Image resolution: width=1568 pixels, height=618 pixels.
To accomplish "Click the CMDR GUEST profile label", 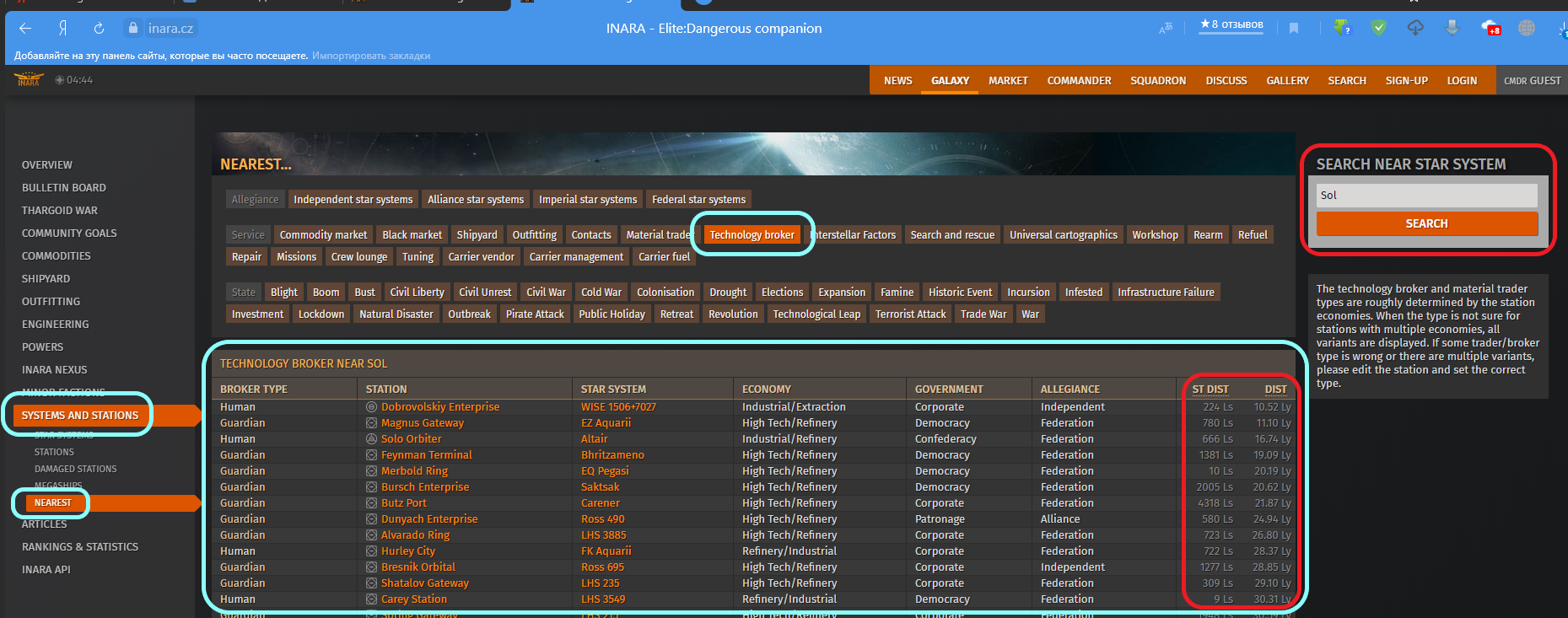I will [1532, 81].
